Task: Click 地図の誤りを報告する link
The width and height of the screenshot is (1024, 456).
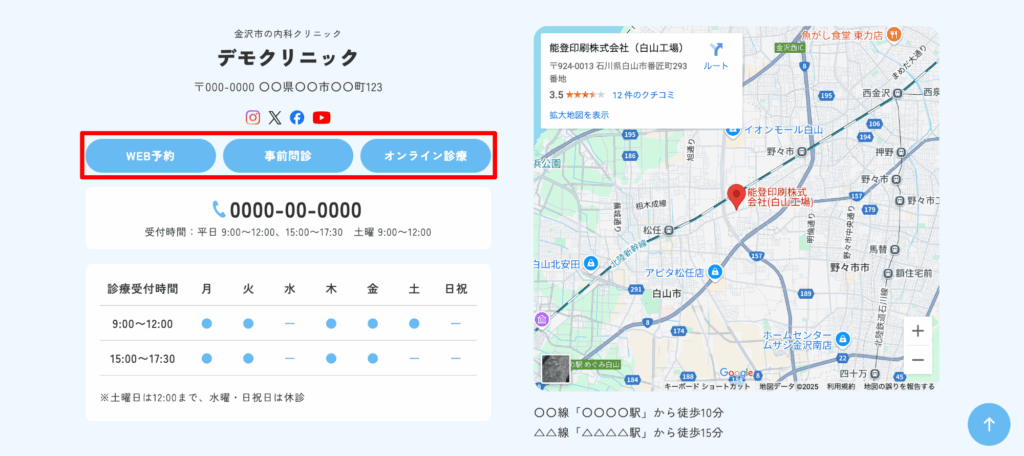Action: click(x=899, y=386)
